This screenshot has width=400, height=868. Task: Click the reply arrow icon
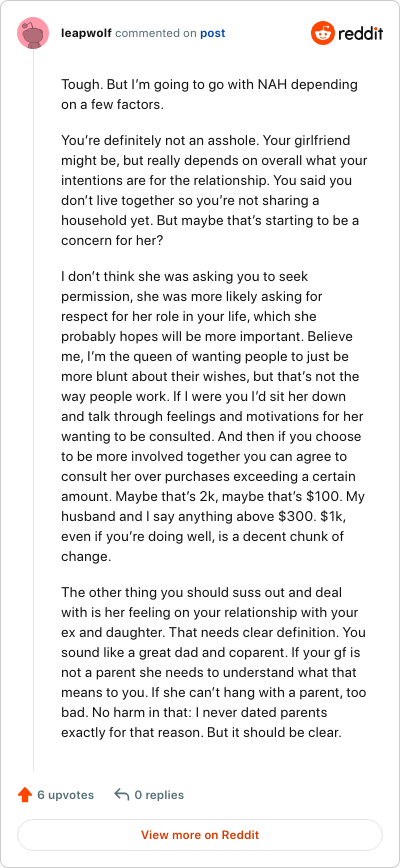122,795
